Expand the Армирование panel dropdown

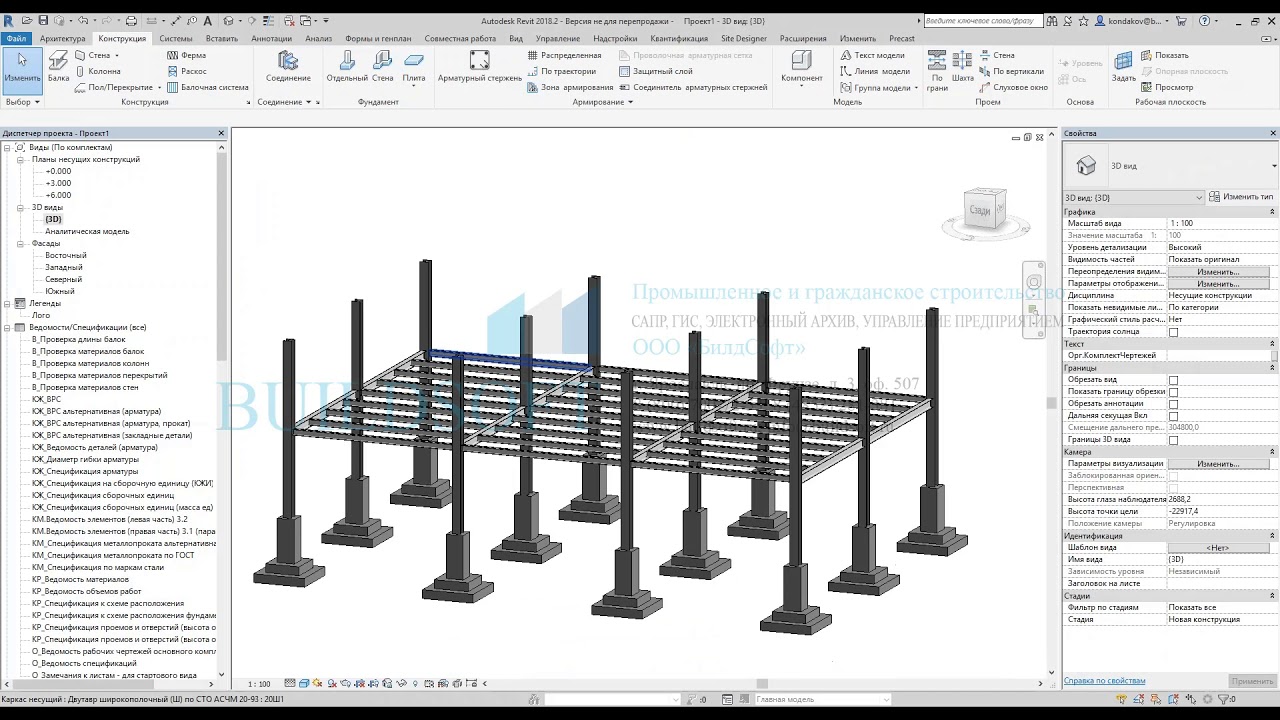[x=603, y=102]
